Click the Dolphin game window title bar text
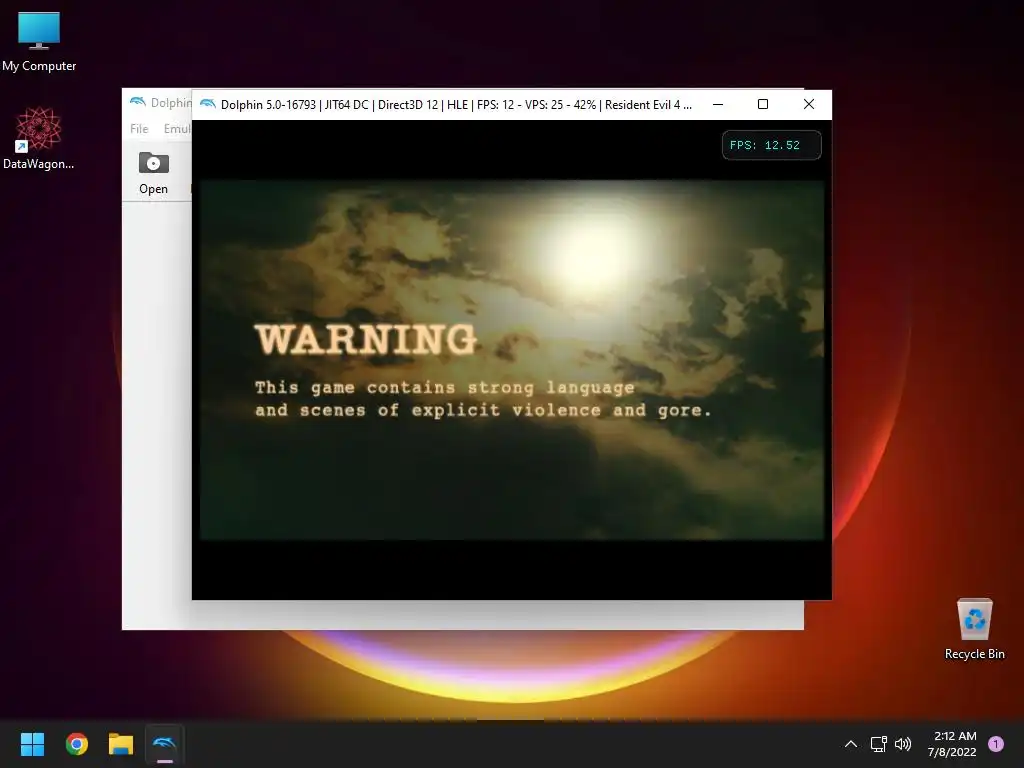Screen dimensions: 1024x768 pyautogui.click(x=456, y=104)
